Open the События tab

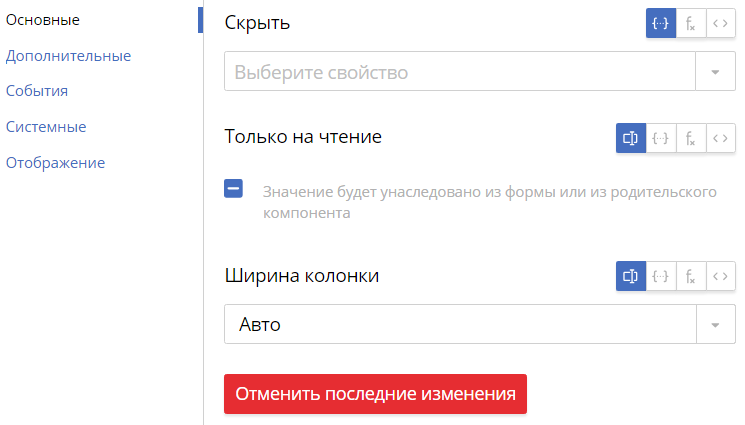[37, 91]
